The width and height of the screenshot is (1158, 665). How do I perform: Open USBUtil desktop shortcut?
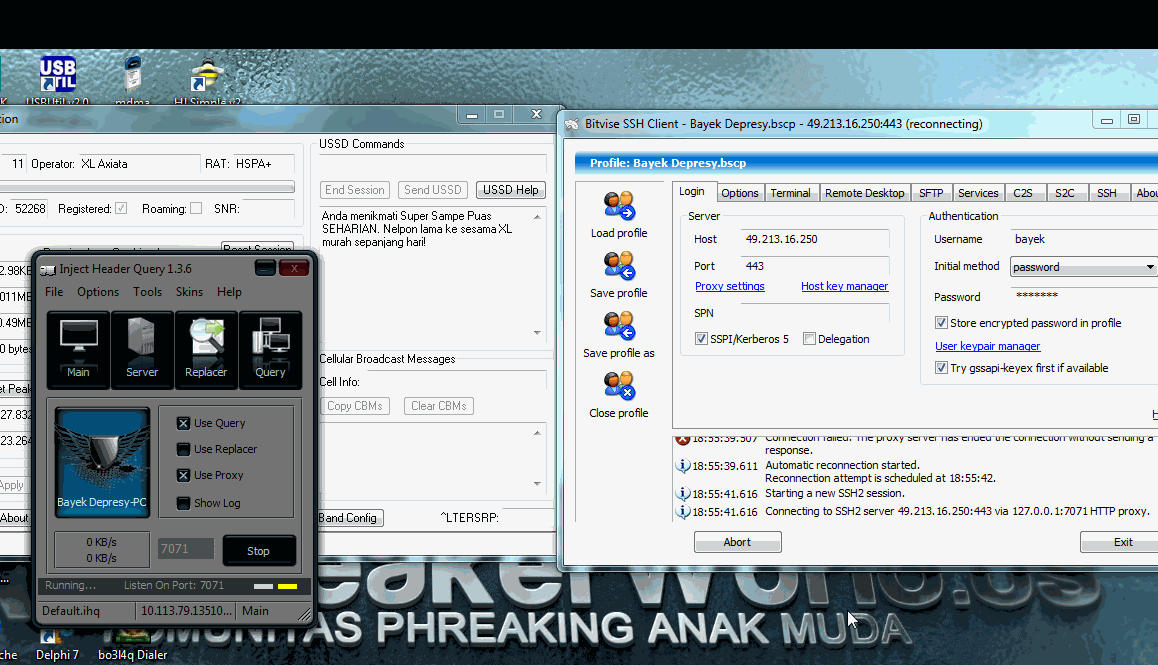click(x=58, y=74)
